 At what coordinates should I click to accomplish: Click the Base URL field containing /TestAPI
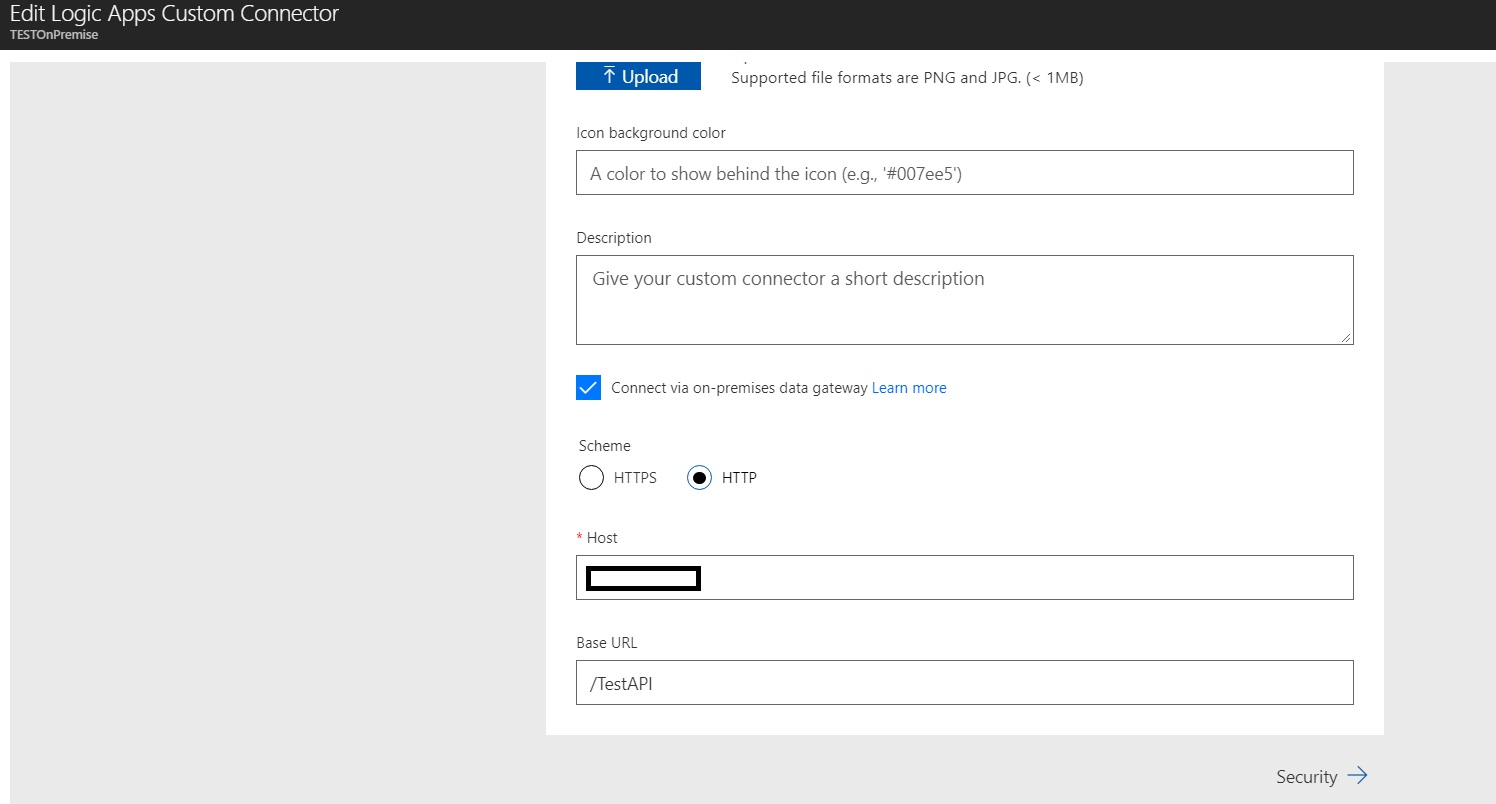[x=965, y=682]
